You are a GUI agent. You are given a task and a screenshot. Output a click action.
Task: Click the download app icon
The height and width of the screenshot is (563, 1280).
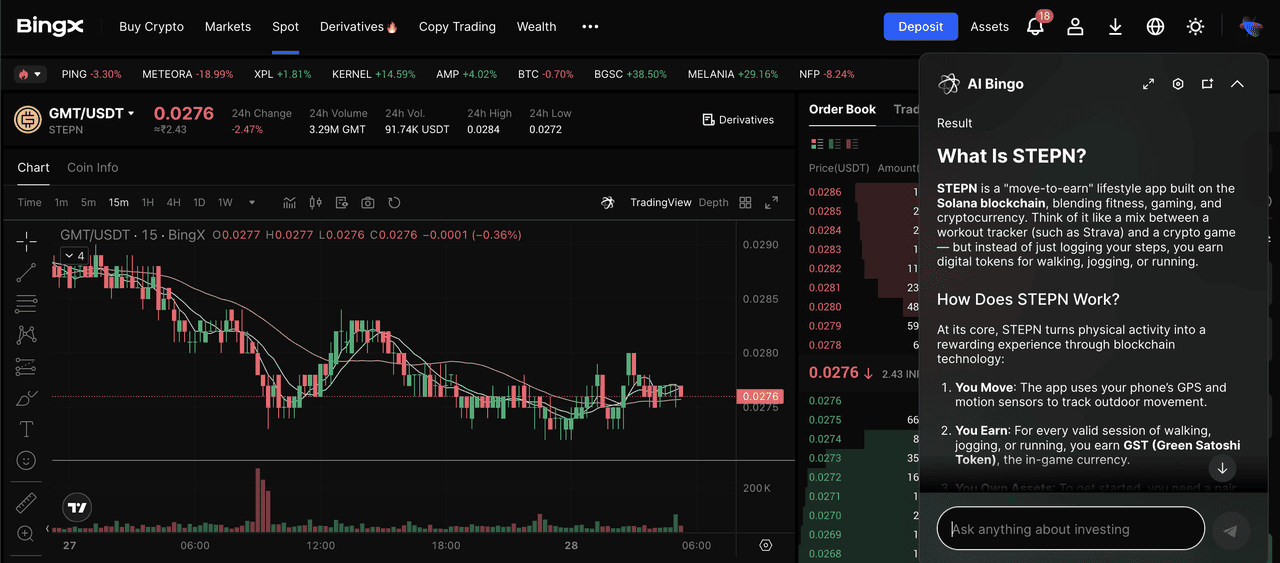tap(1115, 27)
